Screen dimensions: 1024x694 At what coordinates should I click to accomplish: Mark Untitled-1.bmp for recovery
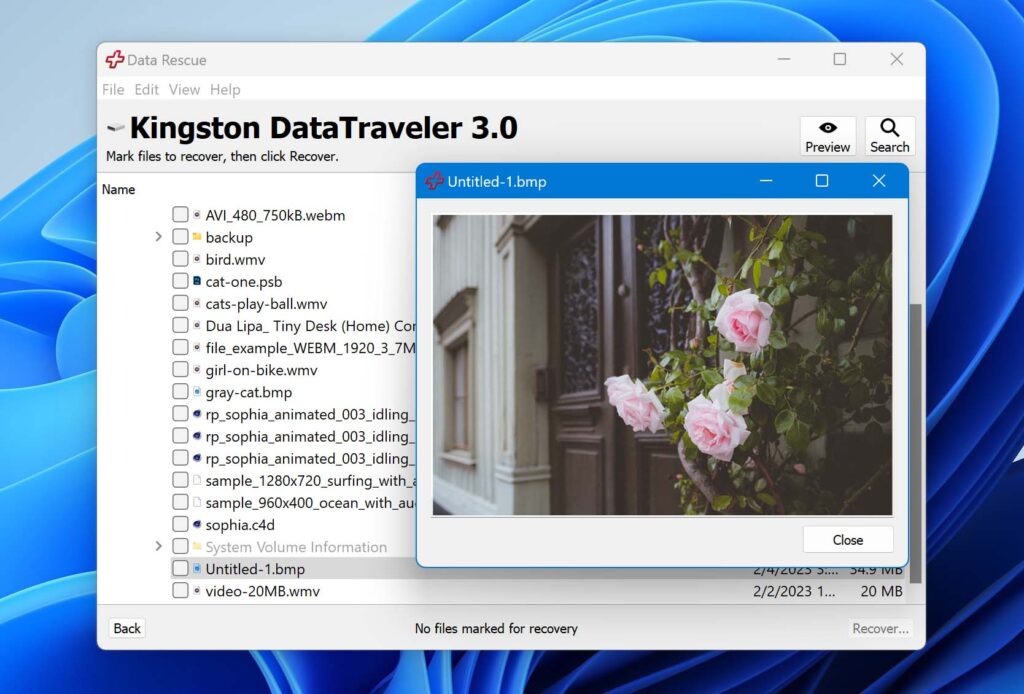[x=181, y=568]
